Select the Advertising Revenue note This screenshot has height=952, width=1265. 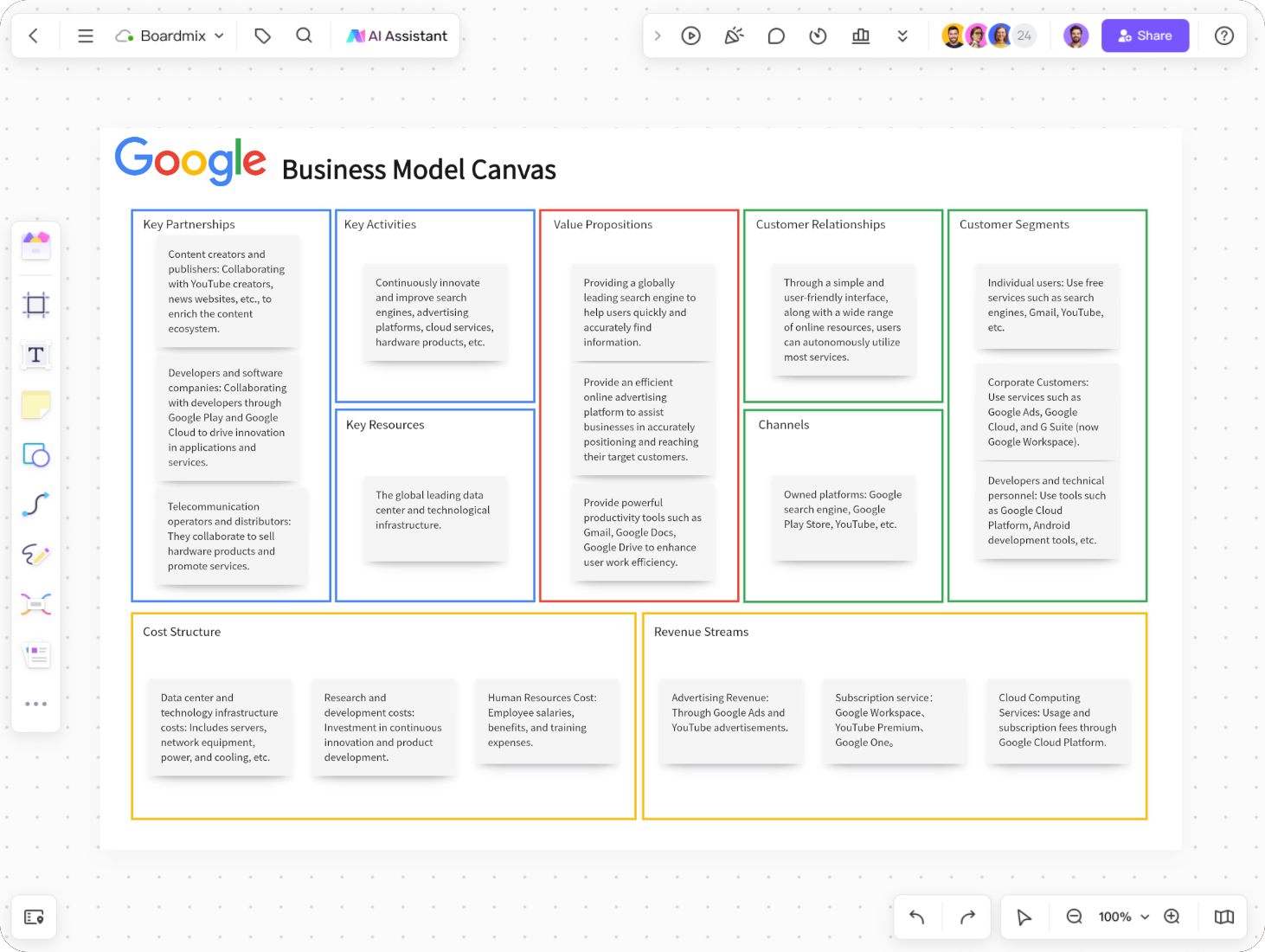[731, 721]
